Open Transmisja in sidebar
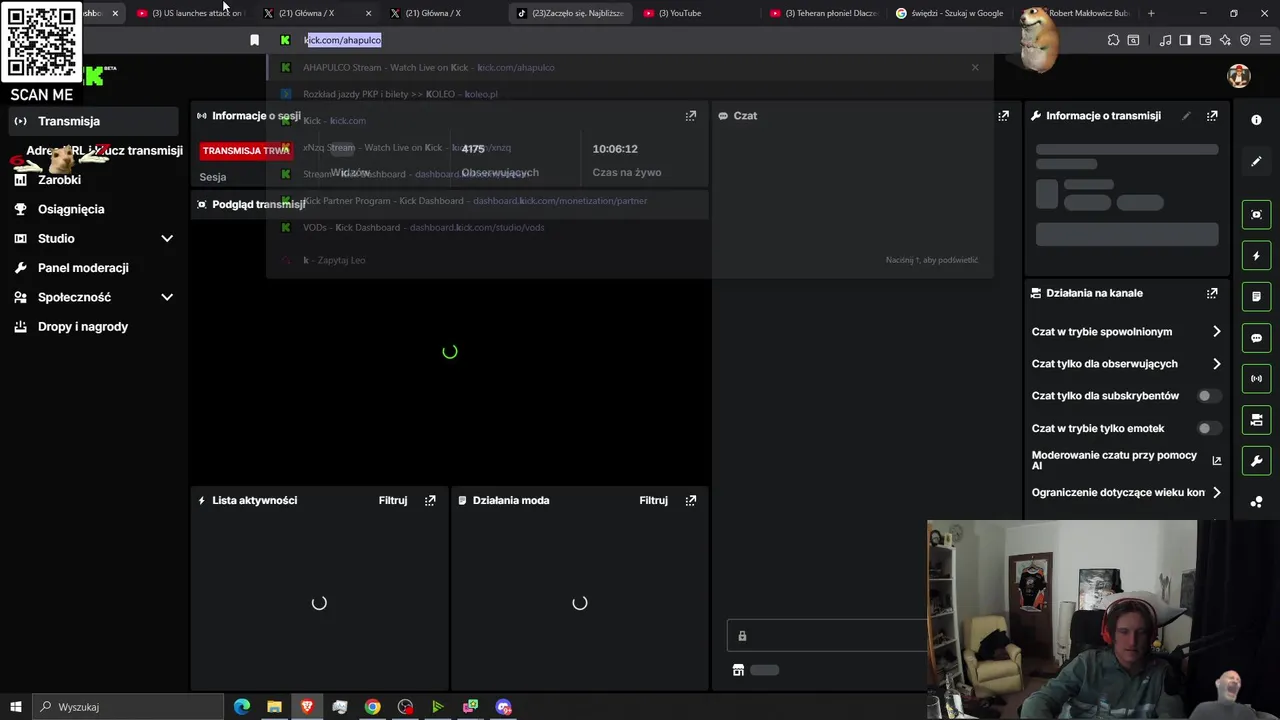This screenshot has width=1280, height=720. click(x=93, y=121)
